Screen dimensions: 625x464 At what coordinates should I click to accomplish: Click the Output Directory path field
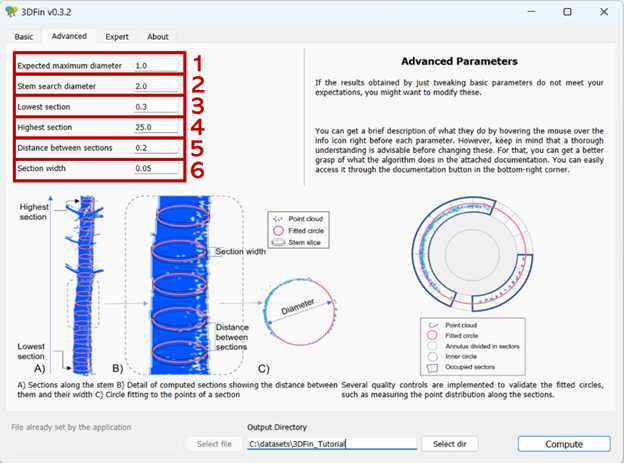click(332, 444)
